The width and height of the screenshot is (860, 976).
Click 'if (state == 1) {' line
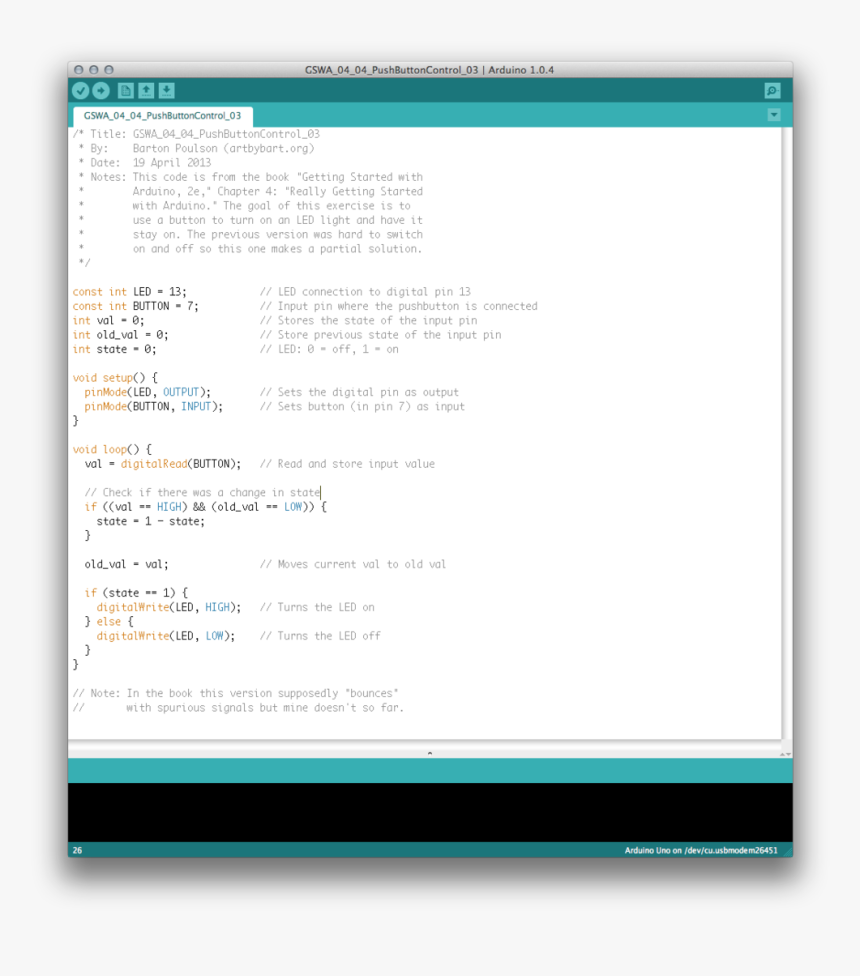point(136,593)
